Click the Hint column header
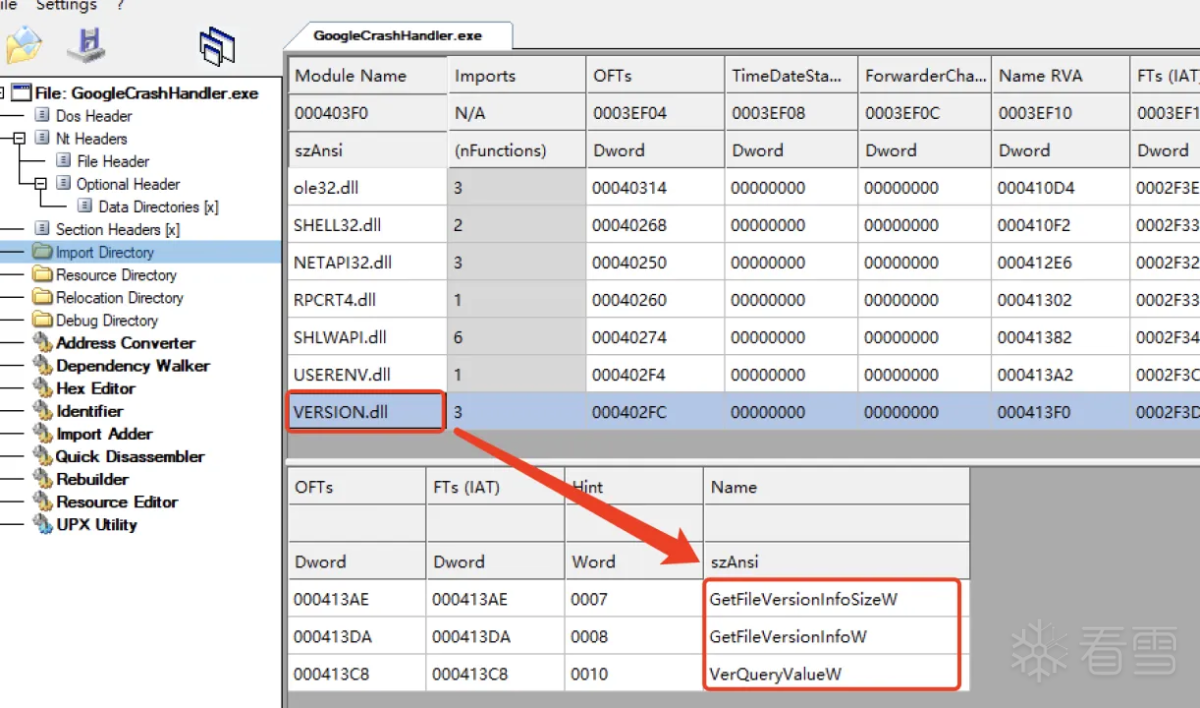The image size is (1200, 708). coord(634,487)
